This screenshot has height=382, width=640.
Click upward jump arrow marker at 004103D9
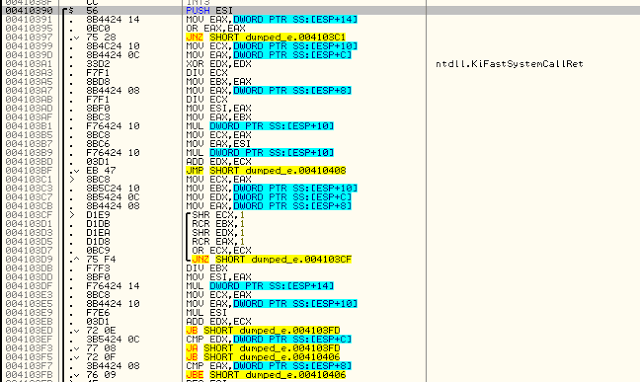[x=75, y=260]
